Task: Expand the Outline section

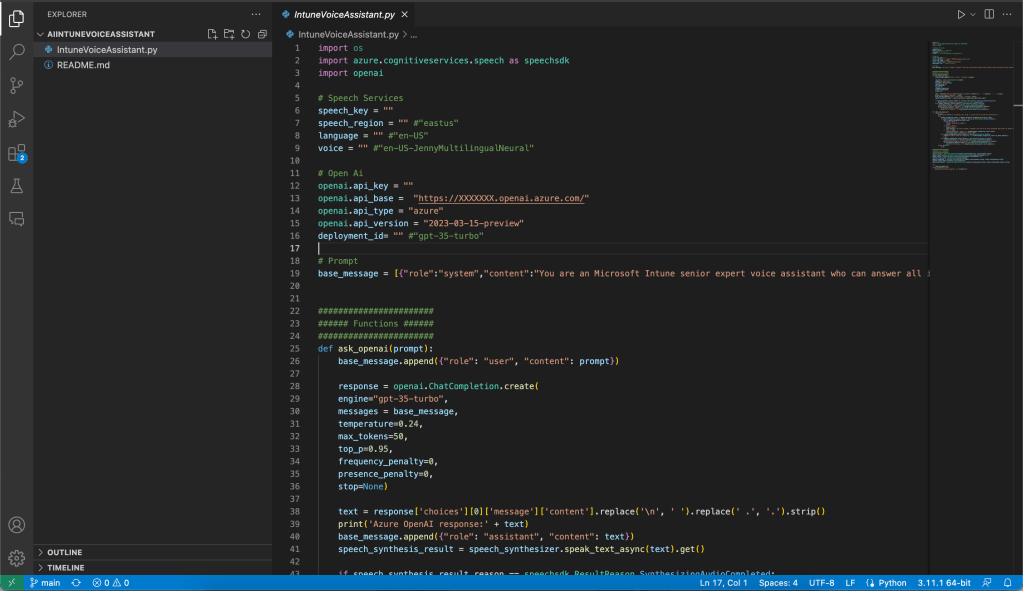Action: point(65,552)
